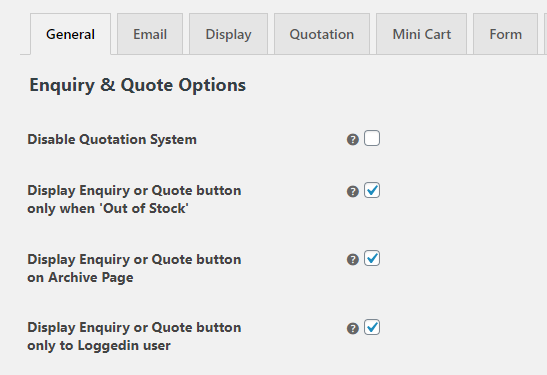Click the 'Enquiry & Quote Options' heading

tap(138, 85)
